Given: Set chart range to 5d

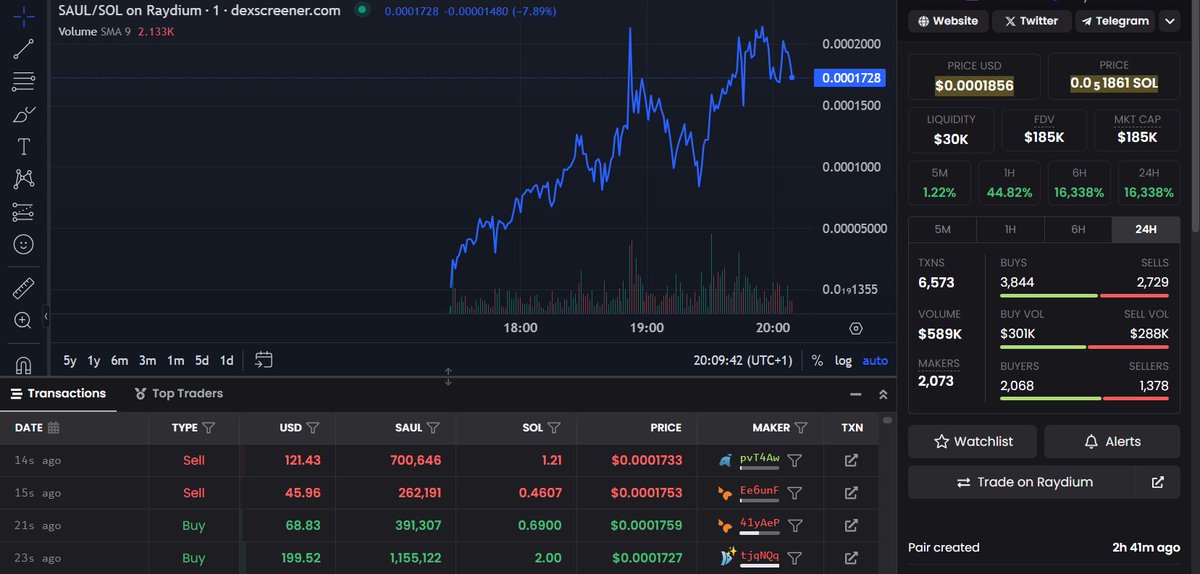Looking at the screenshot, I should pyautogui.click(x=202, y=360).
